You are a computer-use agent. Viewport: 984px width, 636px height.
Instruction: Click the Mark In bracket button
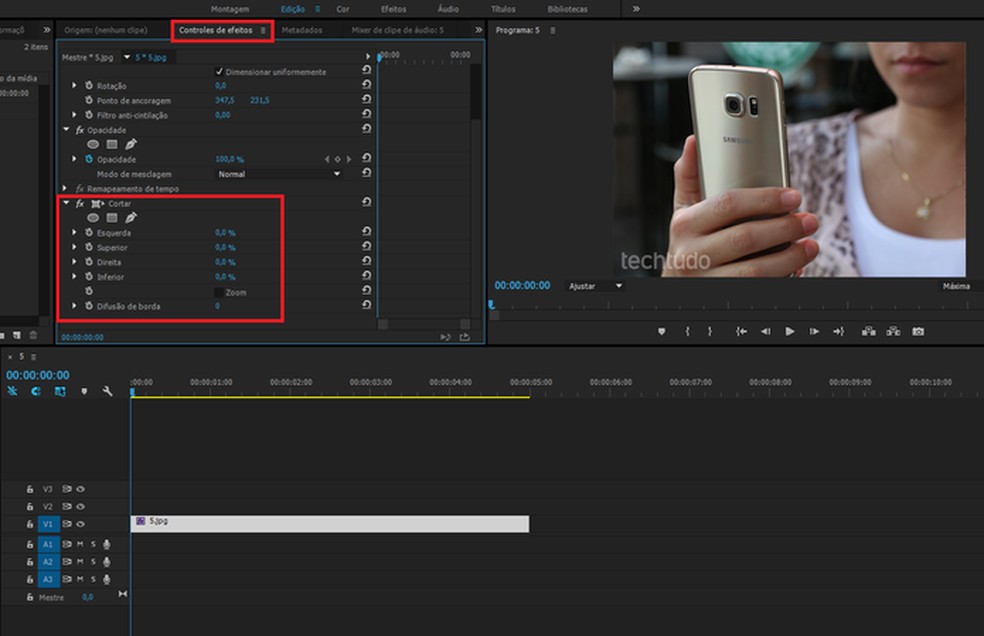pyautogui.click(x=686, y=331)
